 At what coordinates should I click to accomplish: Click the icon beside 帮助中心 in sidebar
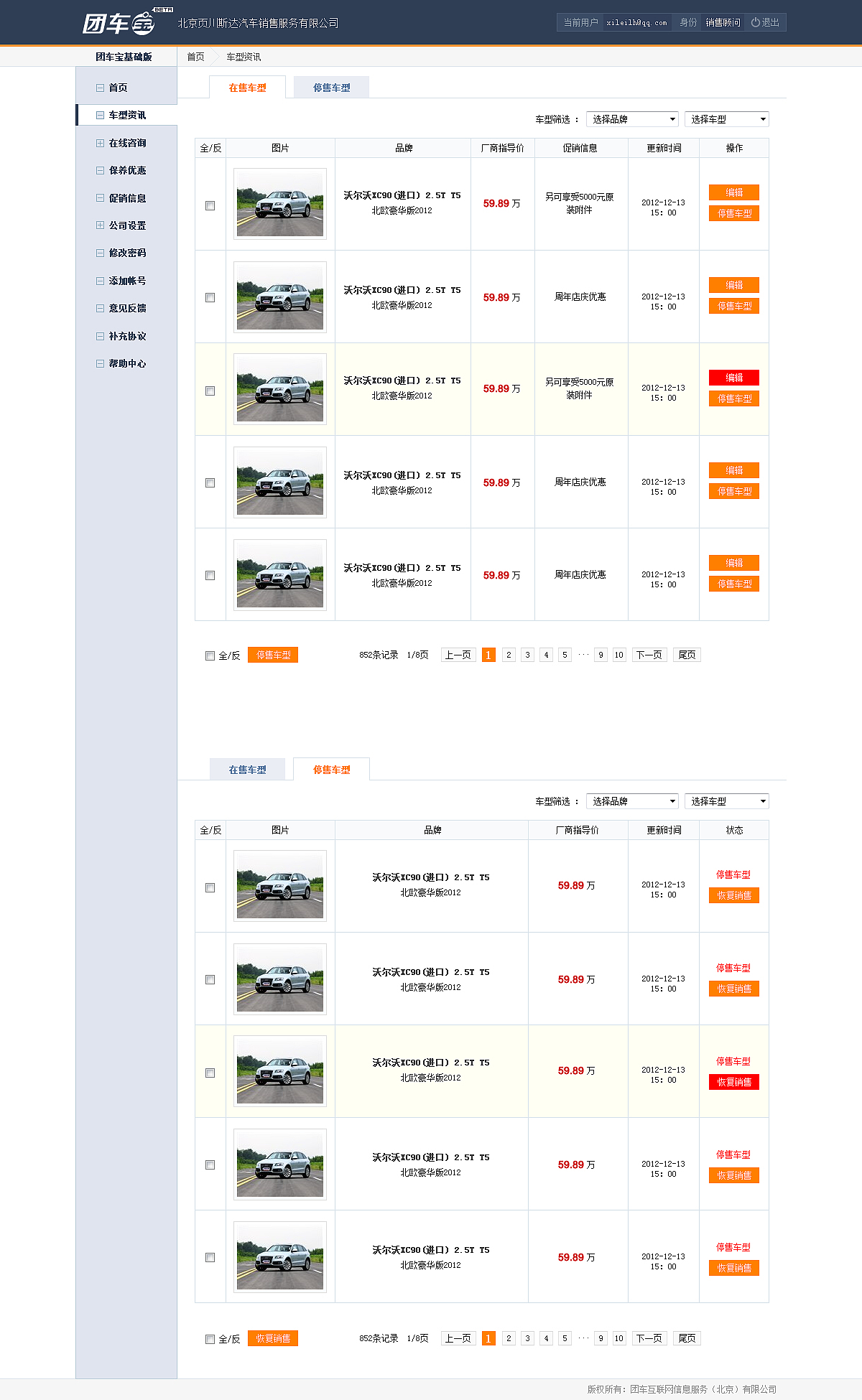click(100, 363)
